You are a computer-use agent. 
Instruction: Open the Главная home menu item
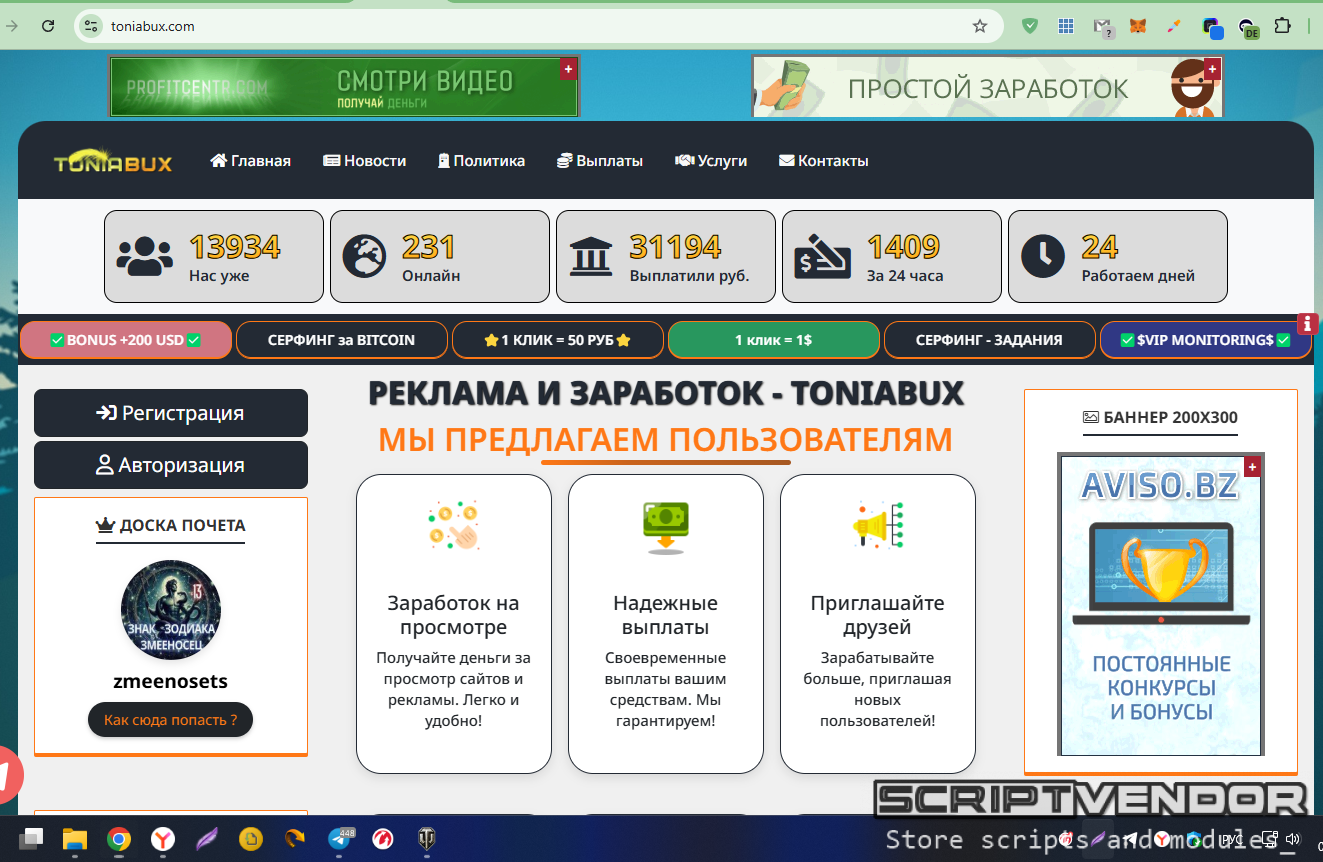click(x=250, y=161)
